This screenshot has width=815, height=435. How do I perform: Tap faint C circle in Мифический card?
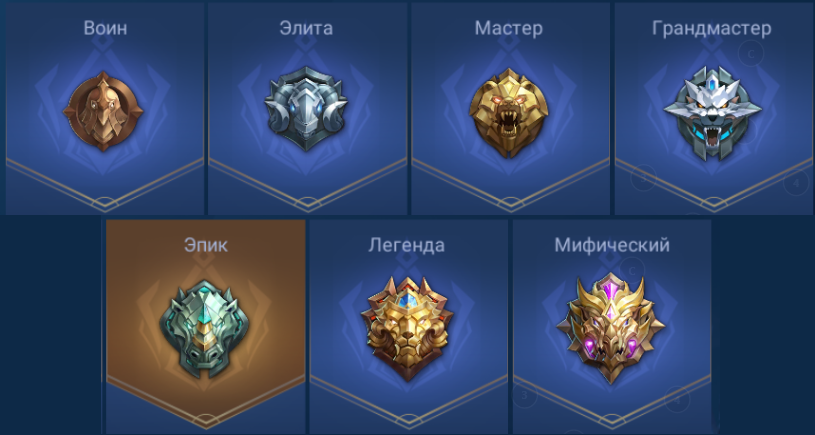click(633, 270)
